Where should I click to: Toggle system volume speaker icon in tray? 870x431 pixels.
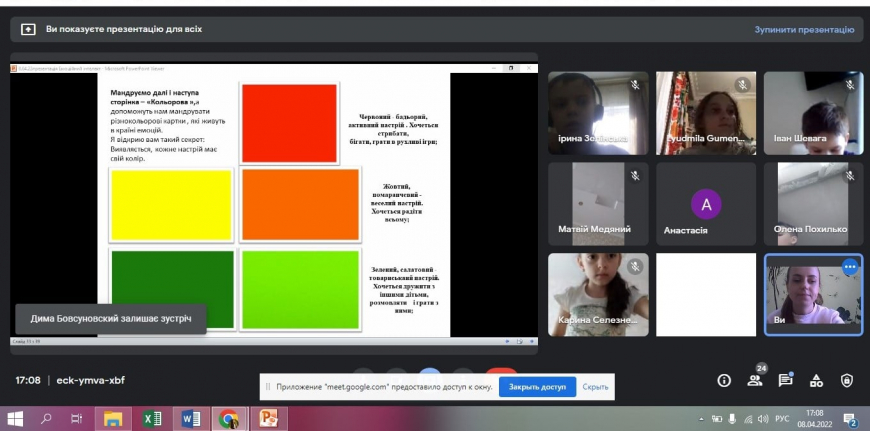761,419
